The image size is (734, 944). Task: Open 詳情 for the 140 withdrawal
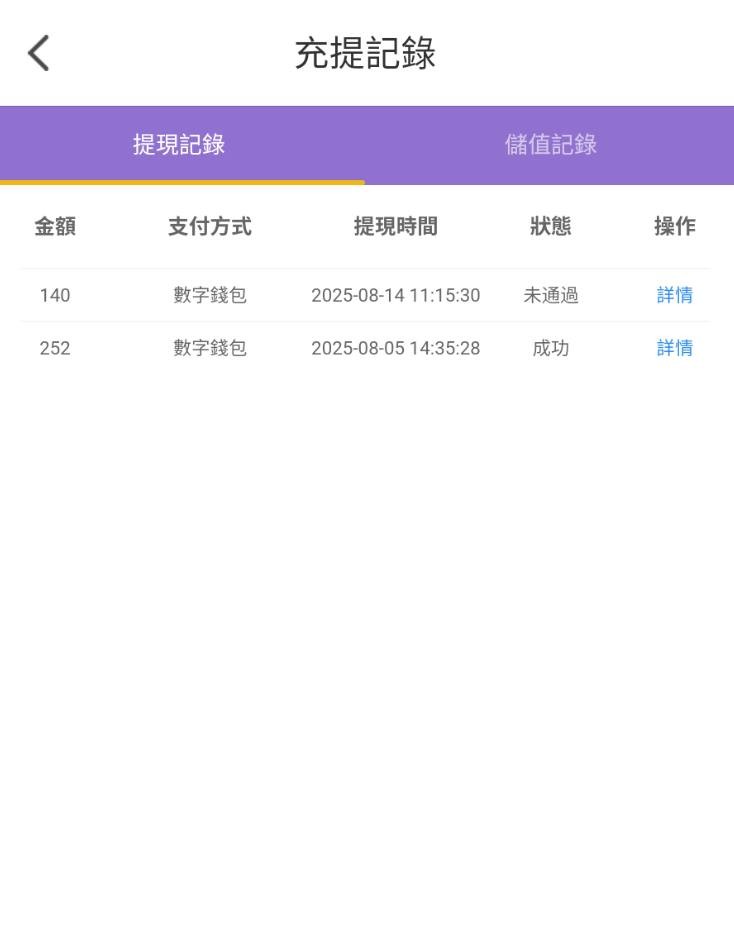674,295
